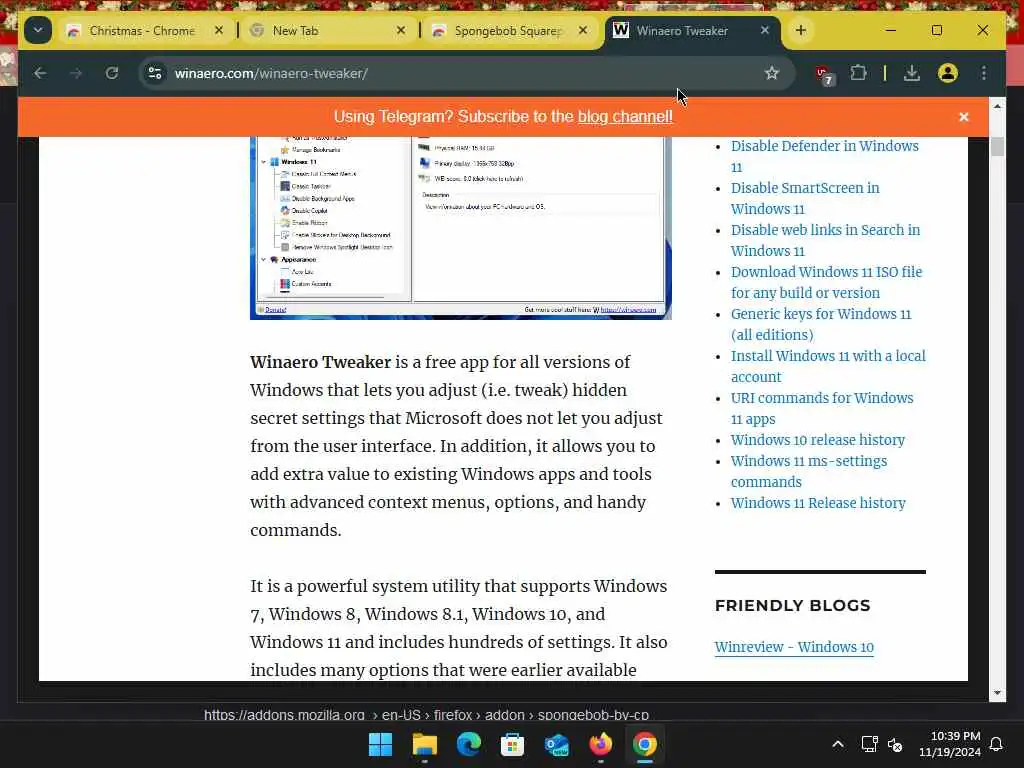
Task: Open Download Windows 11 ISO file link
Action: pos(827,282)
